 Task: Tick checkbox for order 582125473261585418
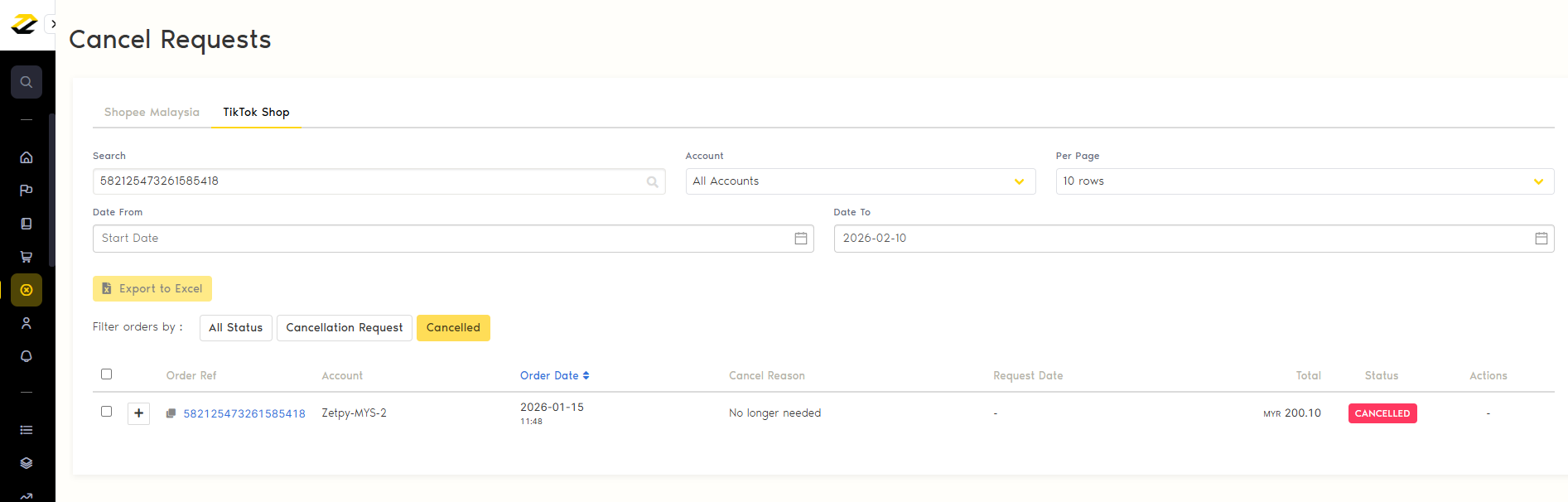[106, 412]
